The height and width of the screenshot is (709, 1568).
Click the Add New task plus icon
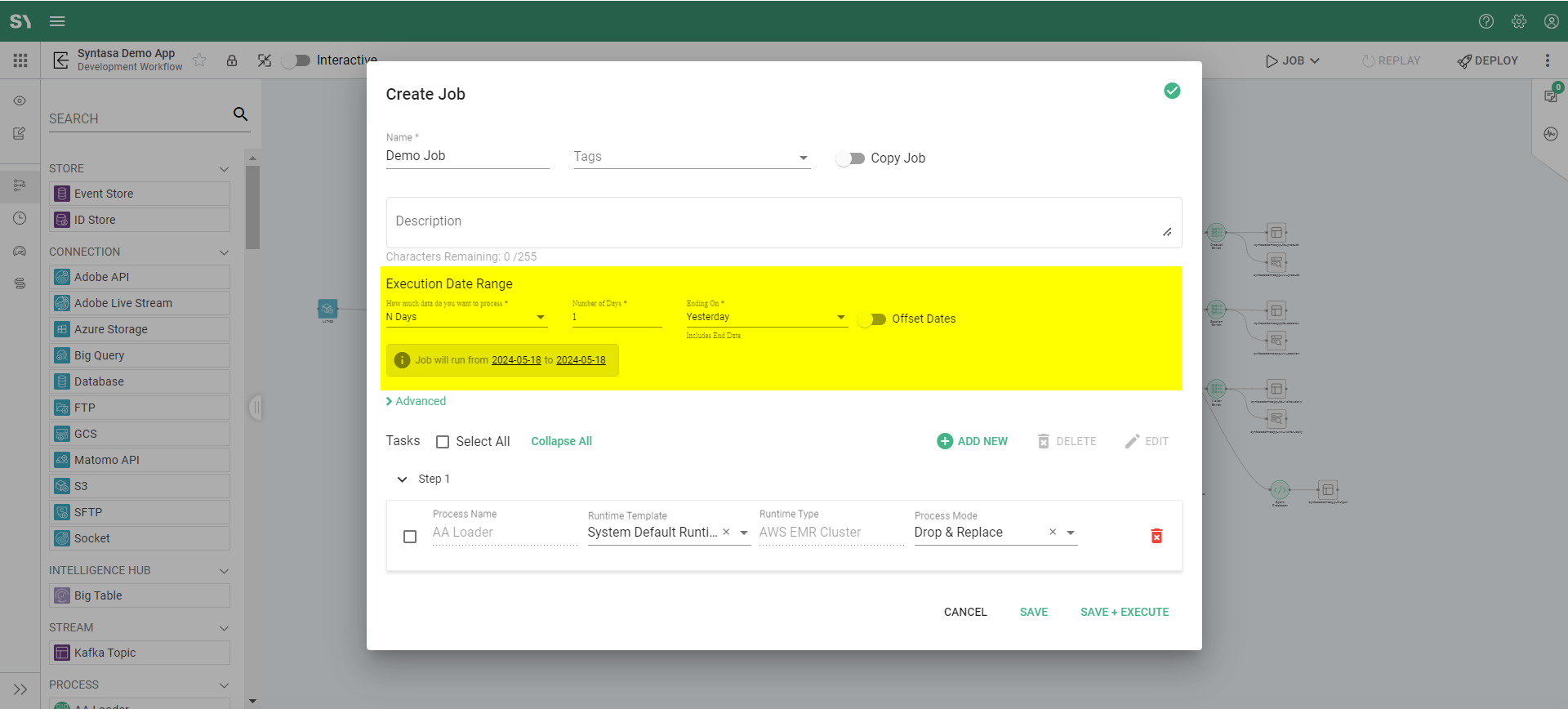click(x=945, y=441)
